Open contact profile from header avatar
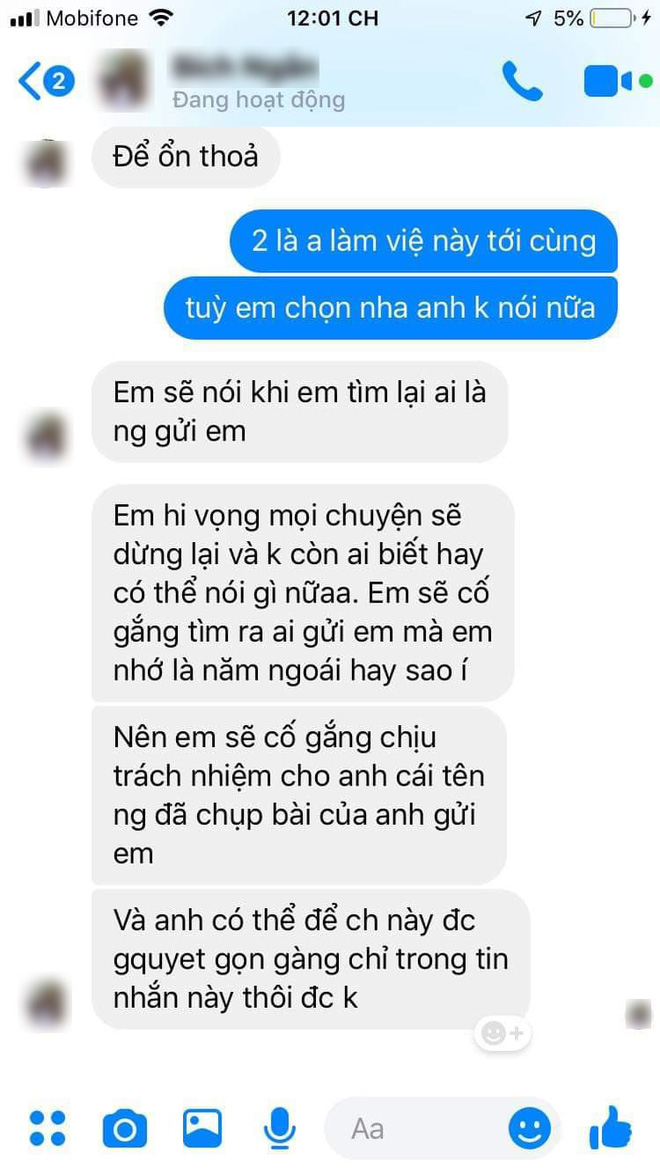The width and height of the screenshot is (660, 1174). [124, 80]
